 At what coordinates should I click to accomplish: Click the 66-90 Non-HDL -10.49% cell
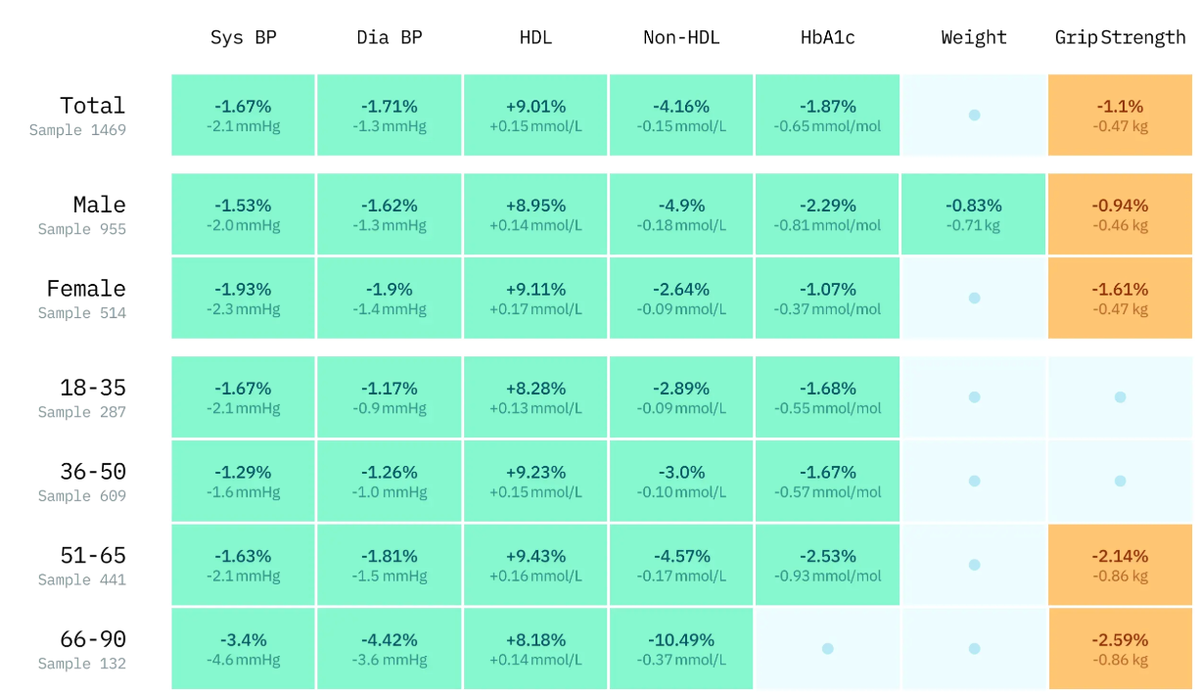coord(681,649)
